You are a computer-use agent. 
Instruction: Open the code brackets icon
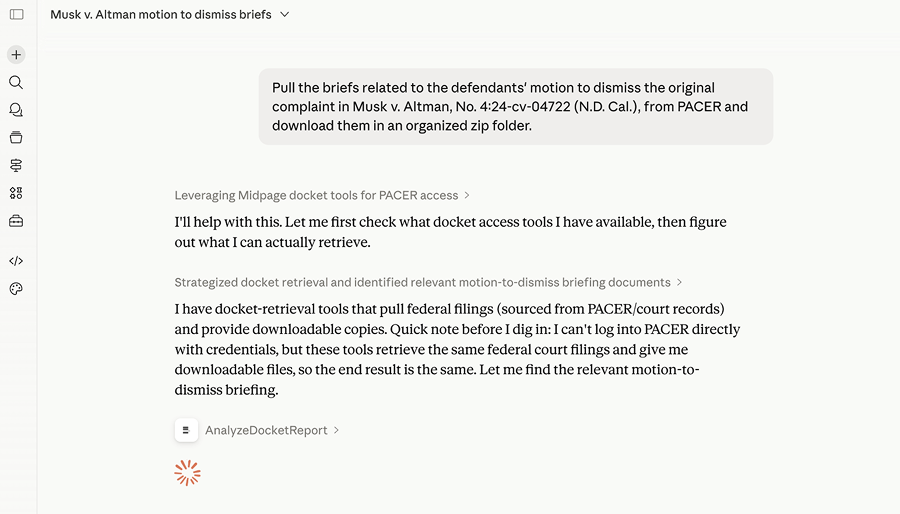point(16,261)
